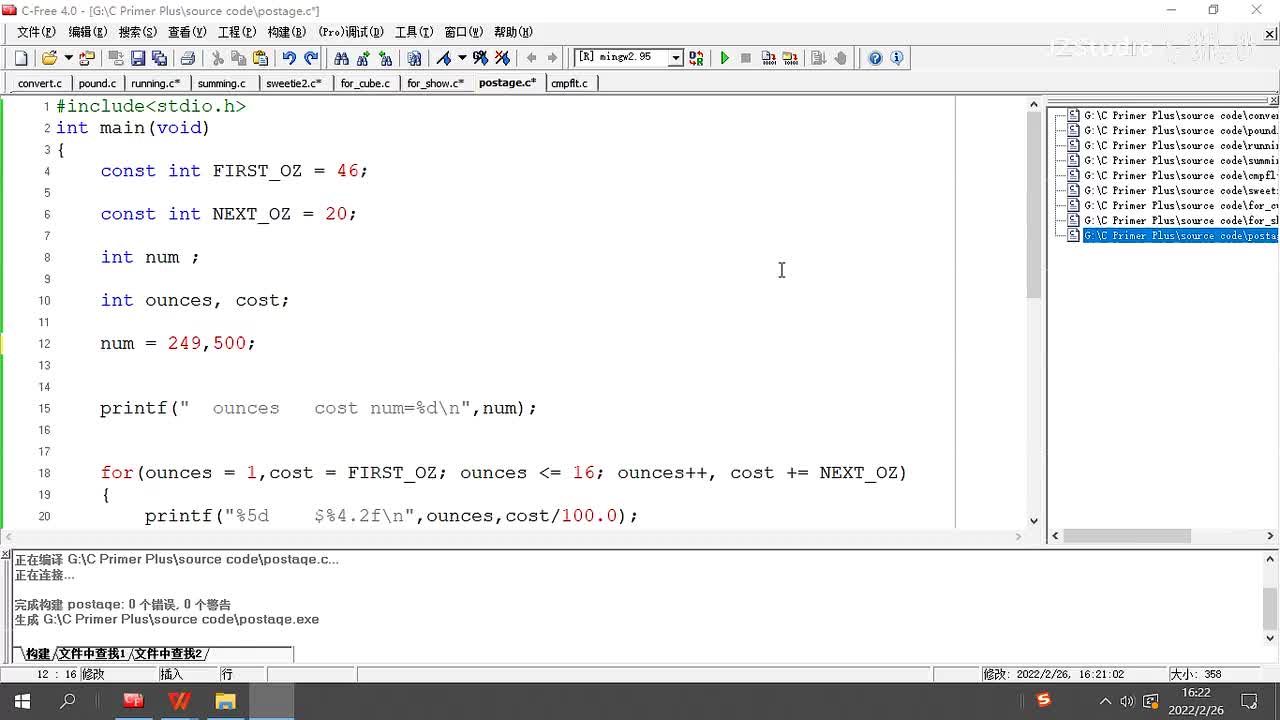Screen dimensions: 1280x720
Task: Switch to the for_show.c* tab
Action: (x=435, y=83)
